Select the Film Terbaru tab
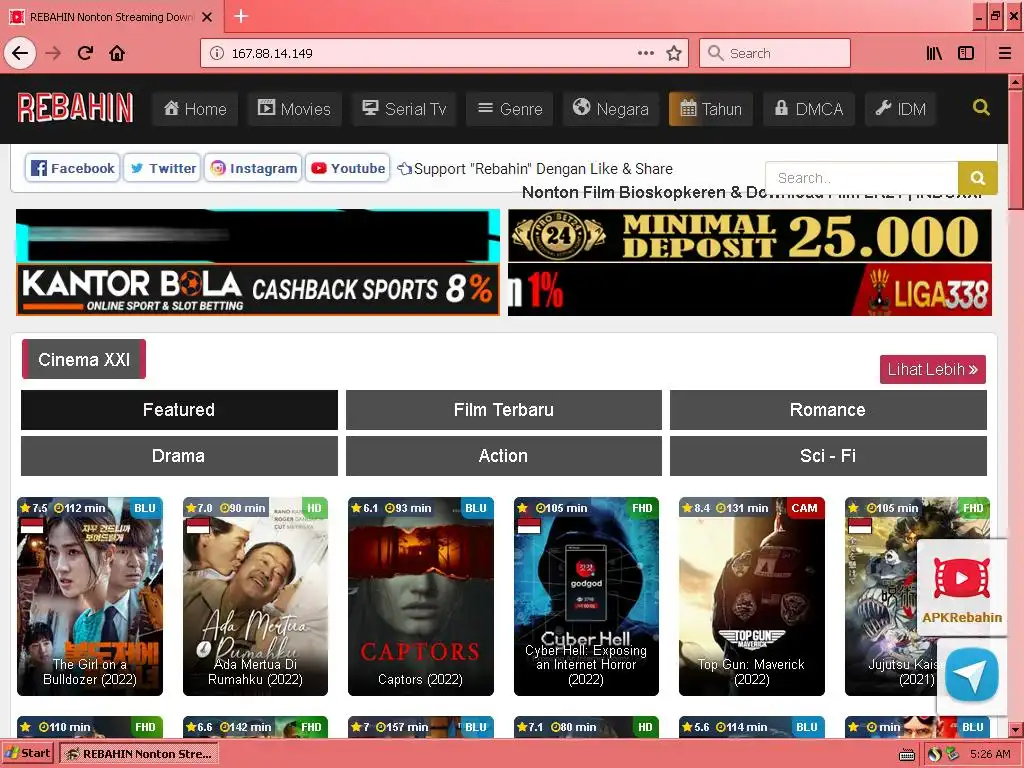1024x768 pixels. click(x=504, y=409)
